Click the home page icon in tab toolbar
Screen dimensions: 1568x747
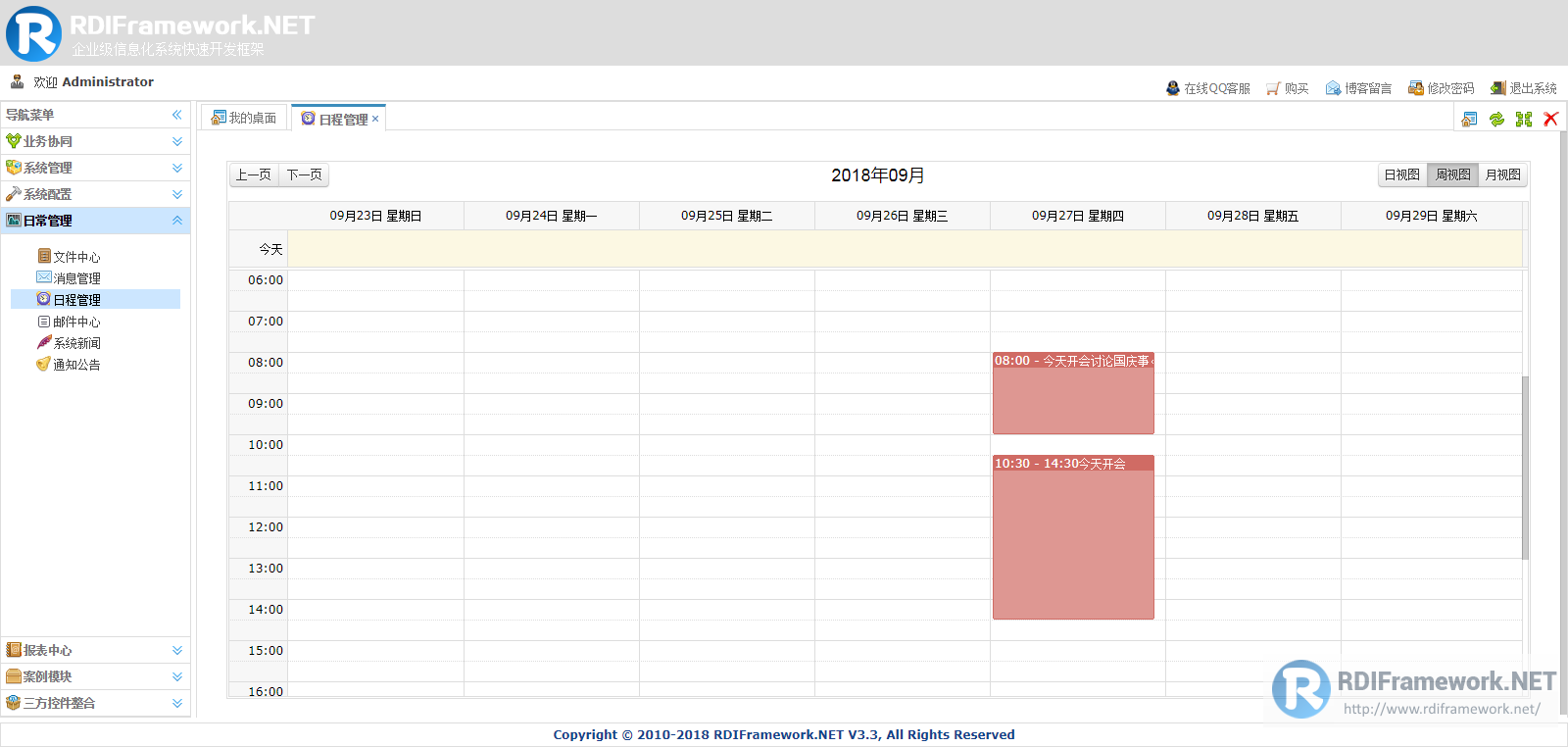point(1469,119)
